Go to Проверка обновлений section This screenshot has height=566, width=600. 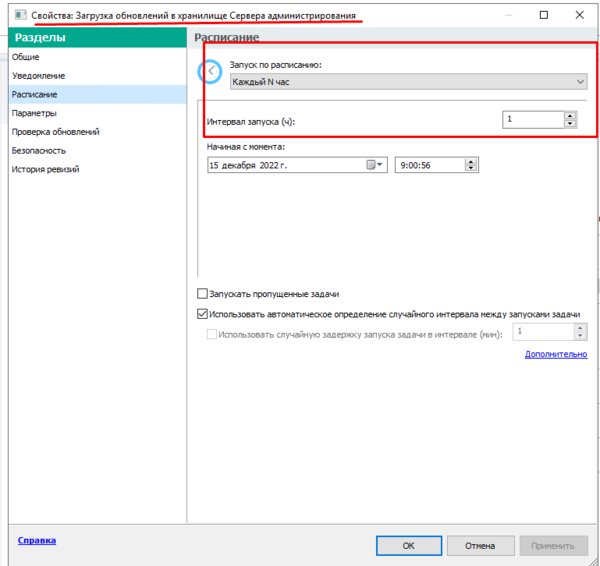(55, 132)
